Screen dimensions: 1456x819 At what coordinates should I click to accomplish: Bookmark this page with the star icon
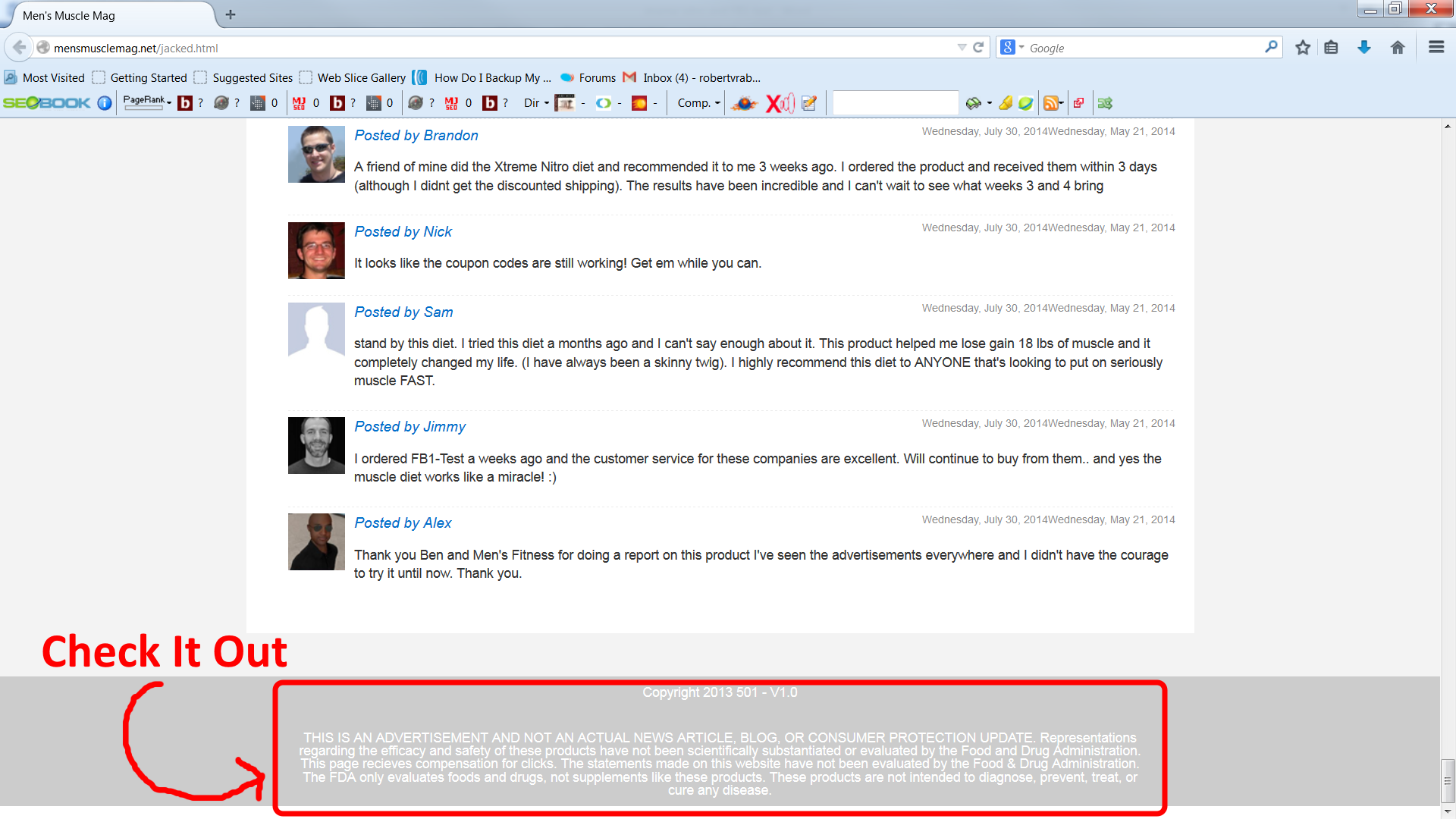point(1303,47)
